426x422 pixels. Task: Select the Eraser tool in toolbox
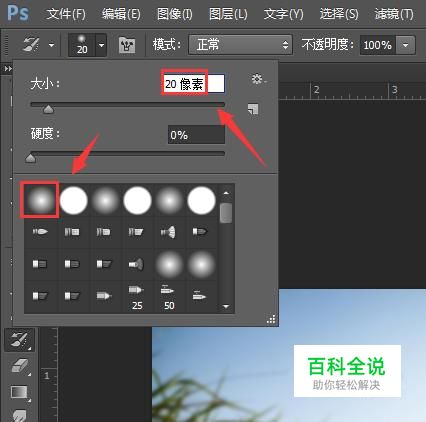click(20, 366)
